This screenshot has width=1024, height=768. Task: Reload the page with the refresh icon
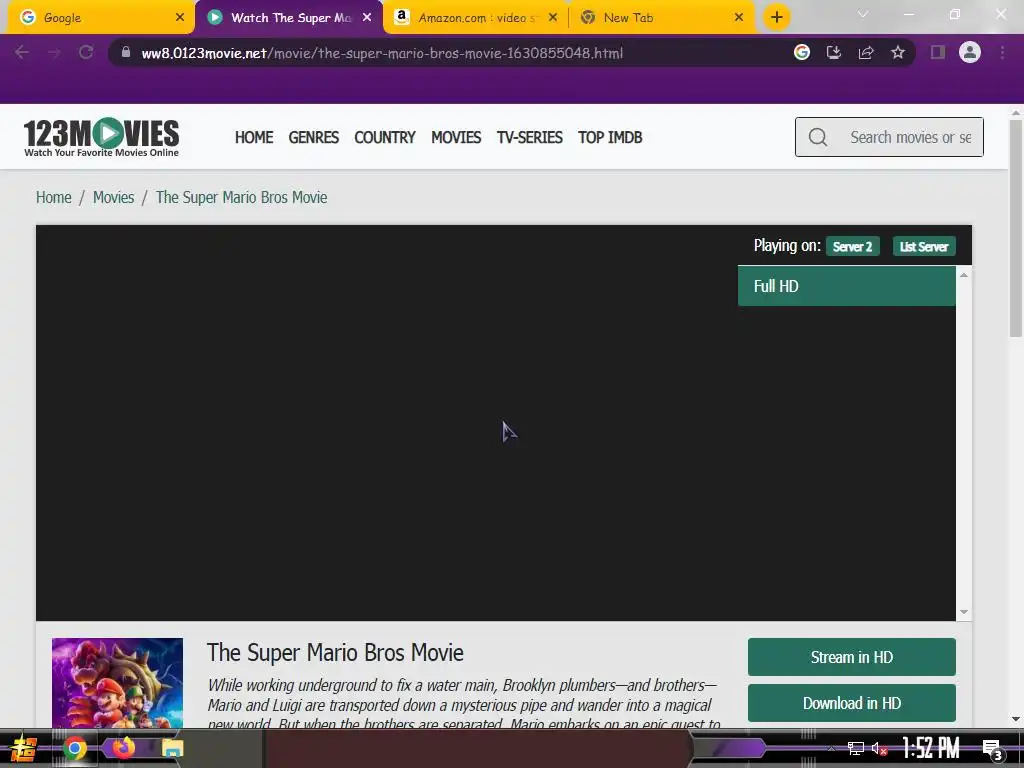pyautogui.click(x=86, y=52)
